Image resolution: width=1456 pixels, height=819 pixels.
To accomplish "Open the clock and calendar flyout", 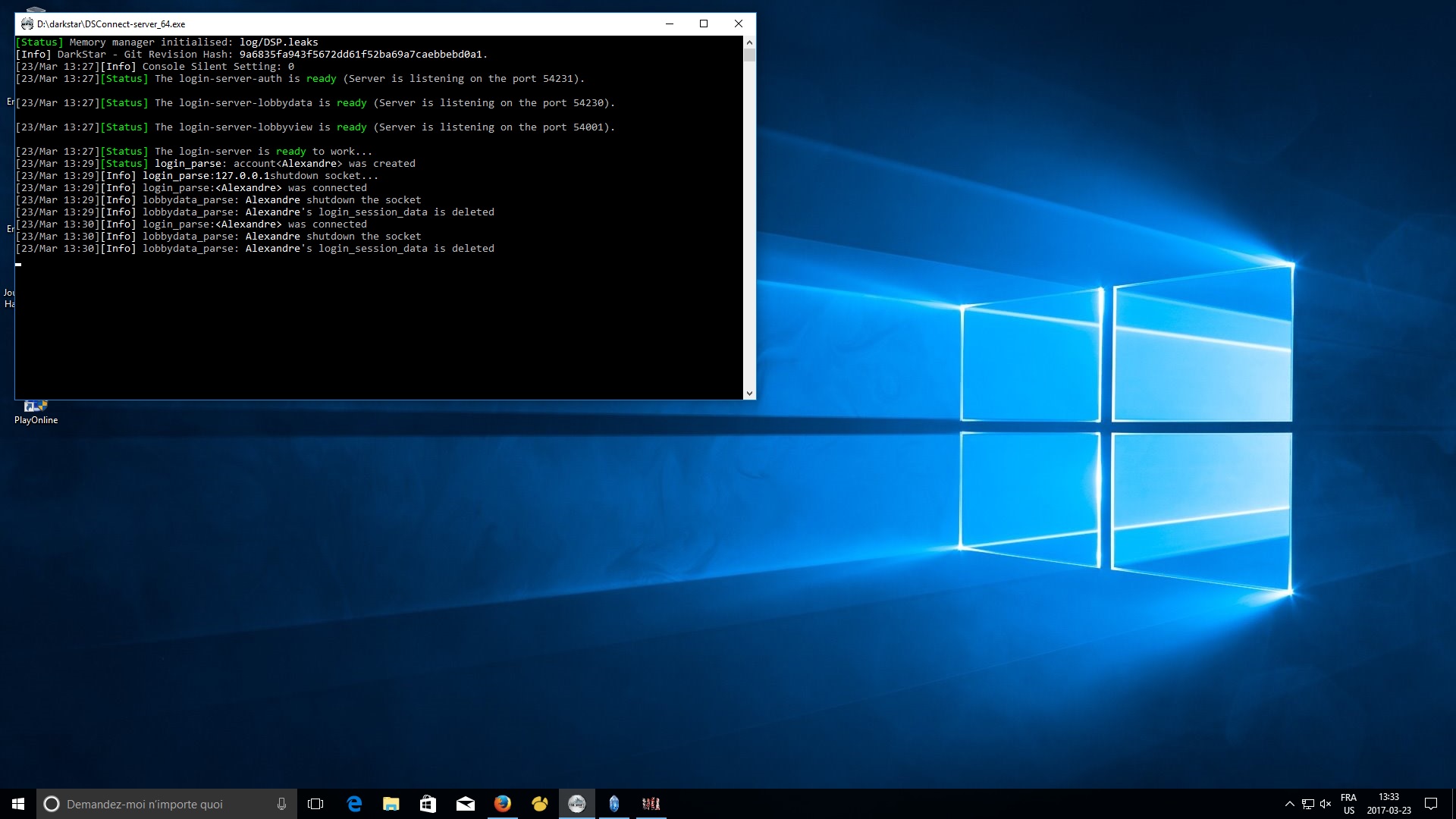I will click(1389, 804).
